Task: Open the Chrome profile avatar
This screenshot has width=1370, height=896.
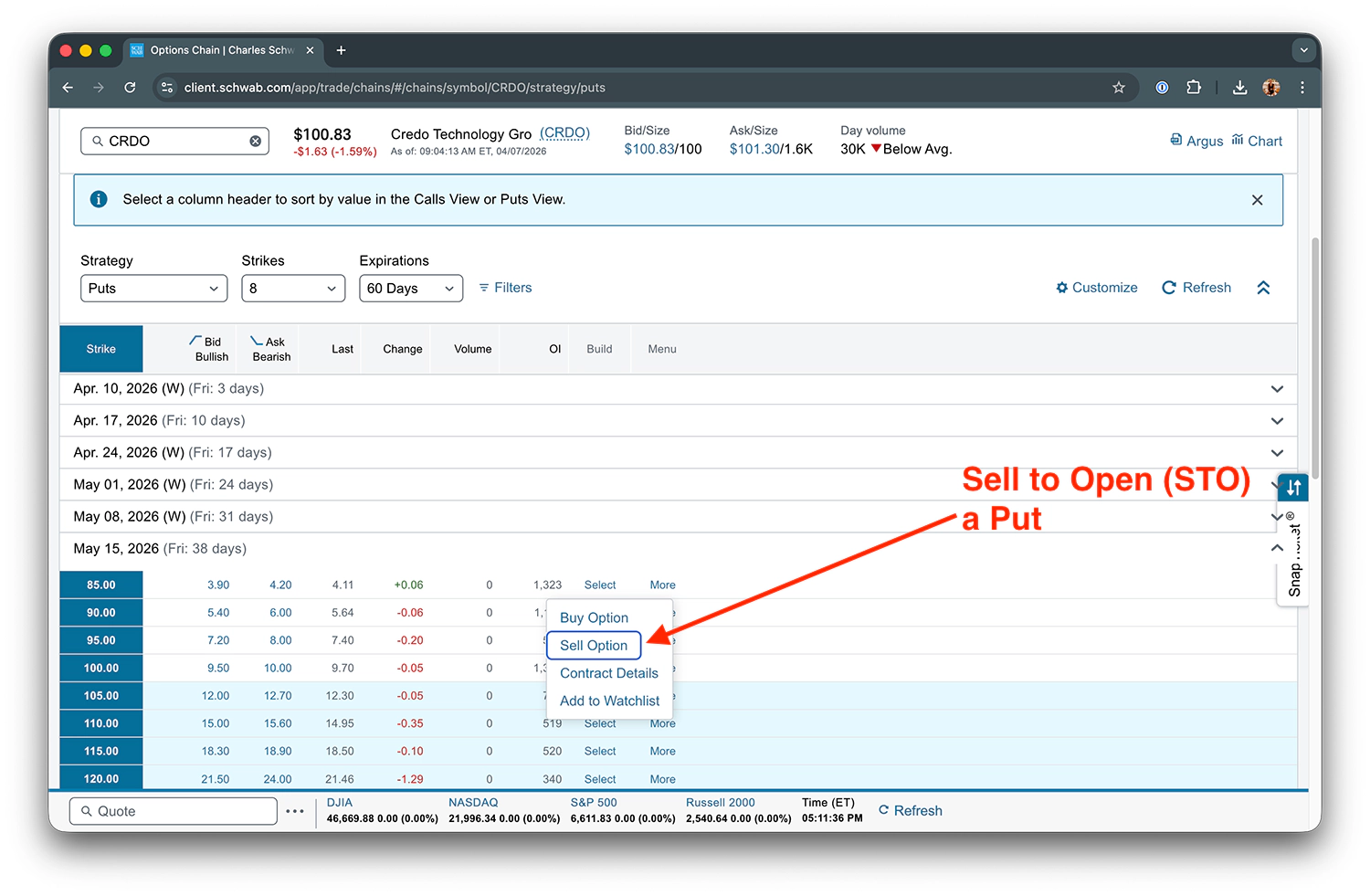Action: click(1271, 88)
